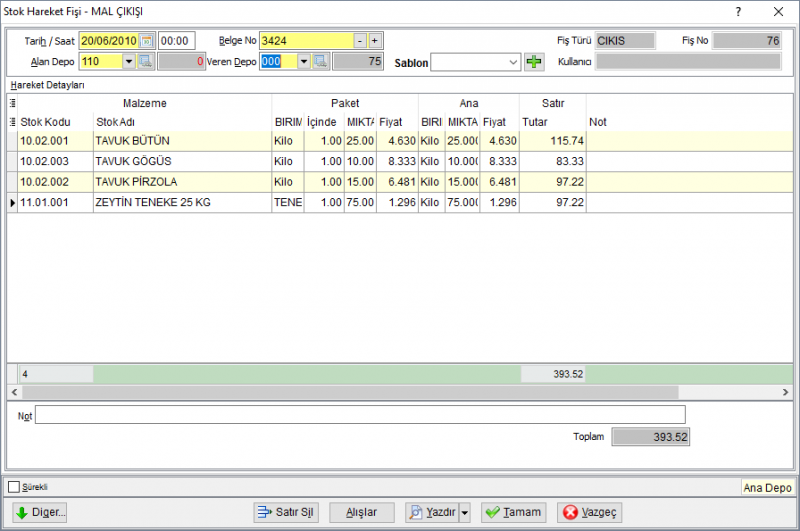Click the Fiş No field 76

(747, 41)
